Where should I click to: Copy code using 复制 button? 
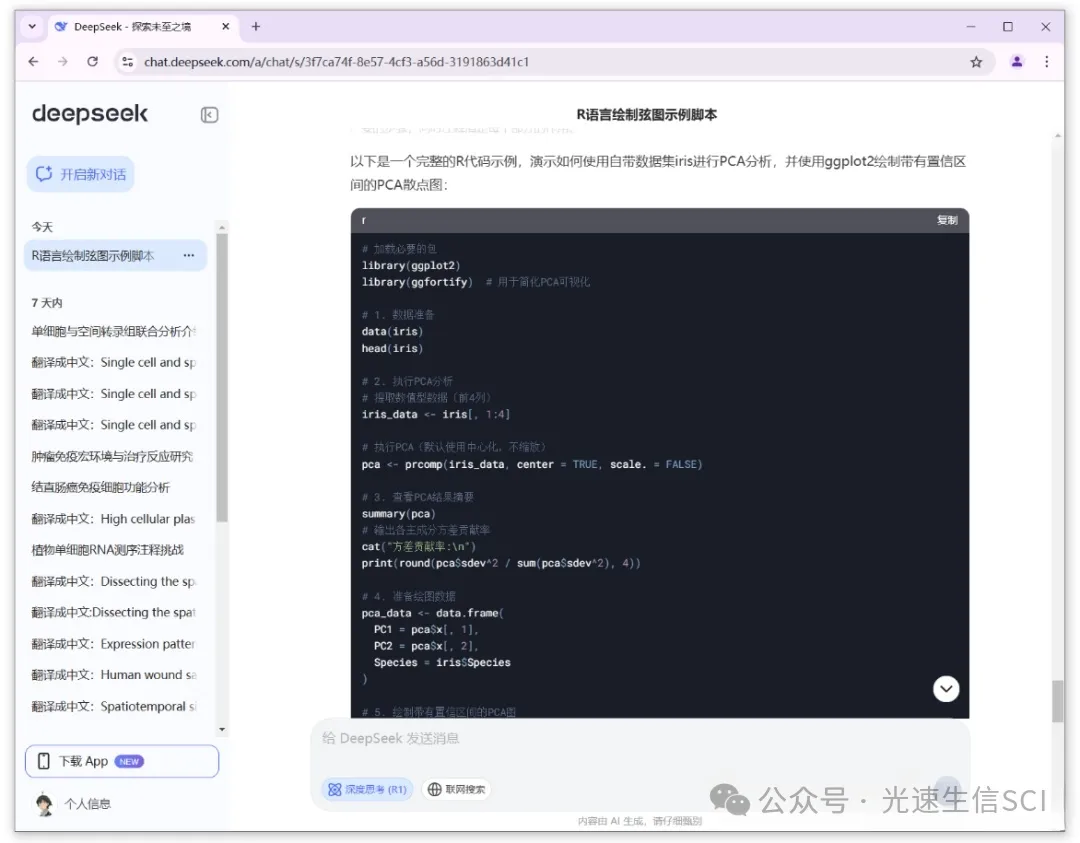946,220
